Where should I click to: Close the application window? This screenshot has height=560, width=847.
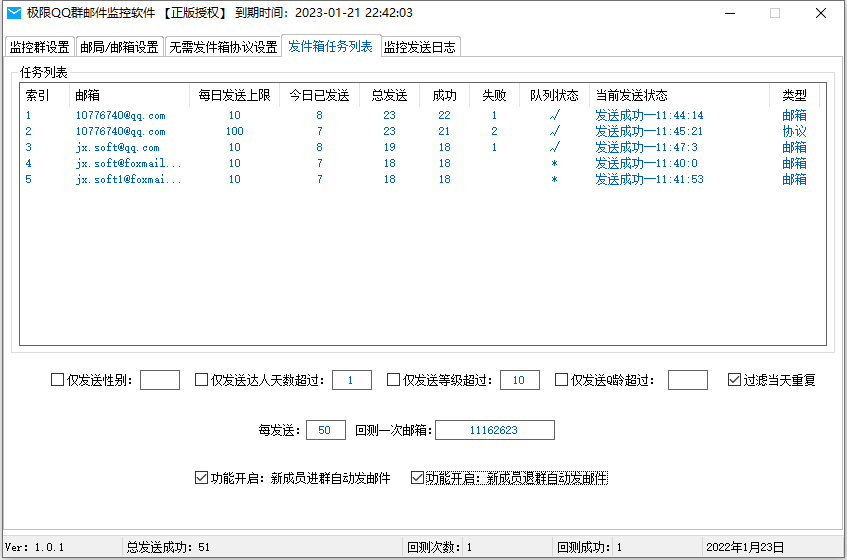pyautogui.click(x=821, y=13)
